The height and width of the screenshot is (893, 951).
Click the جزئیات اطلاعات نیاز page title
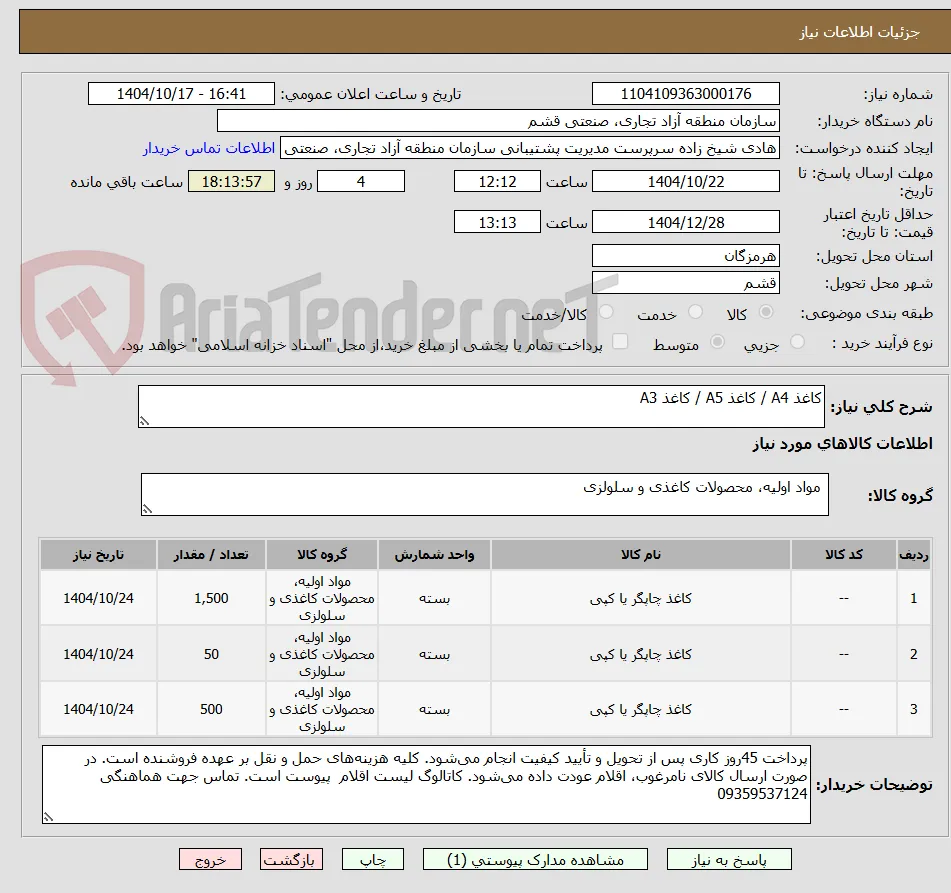859,32
